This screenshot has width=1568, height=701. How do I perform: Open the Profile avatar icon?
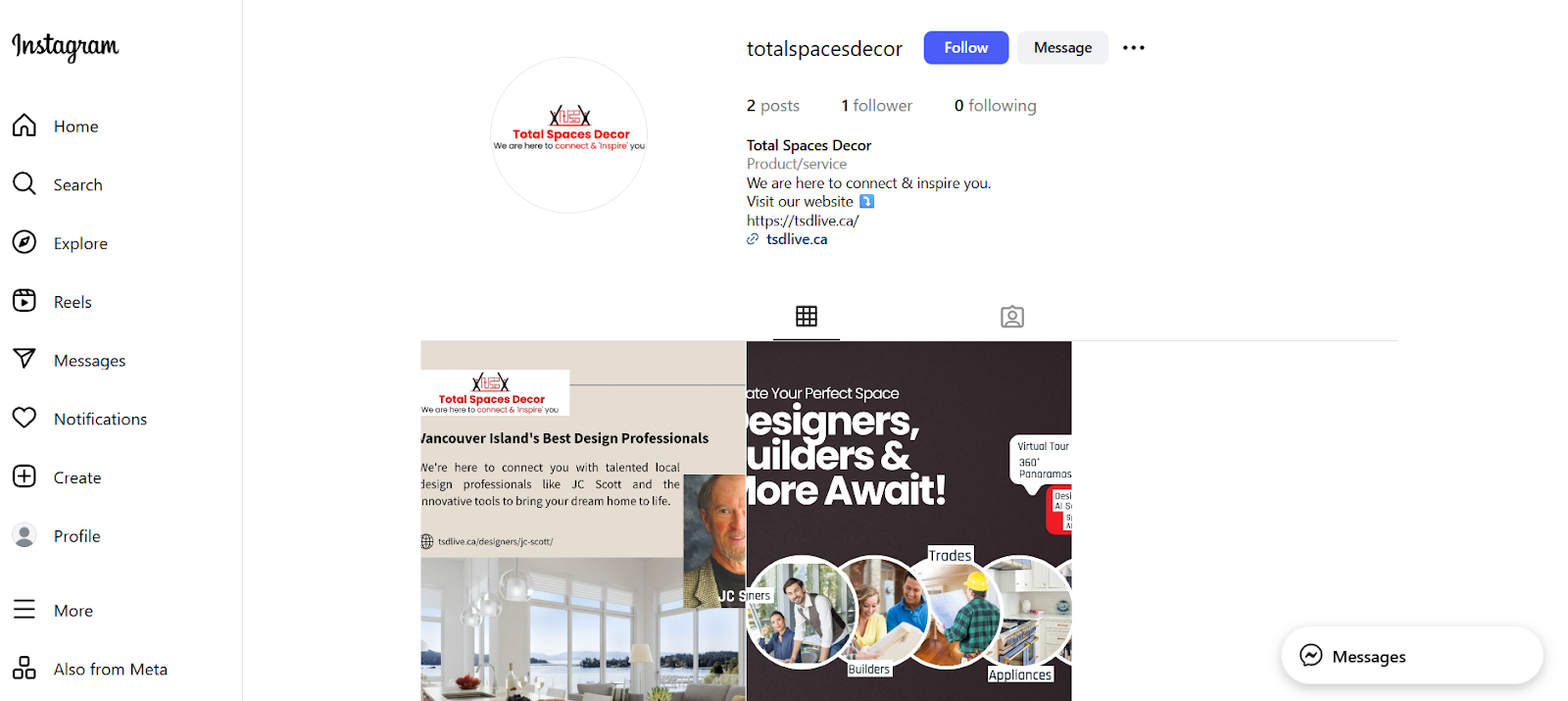[x=24, y=535]
